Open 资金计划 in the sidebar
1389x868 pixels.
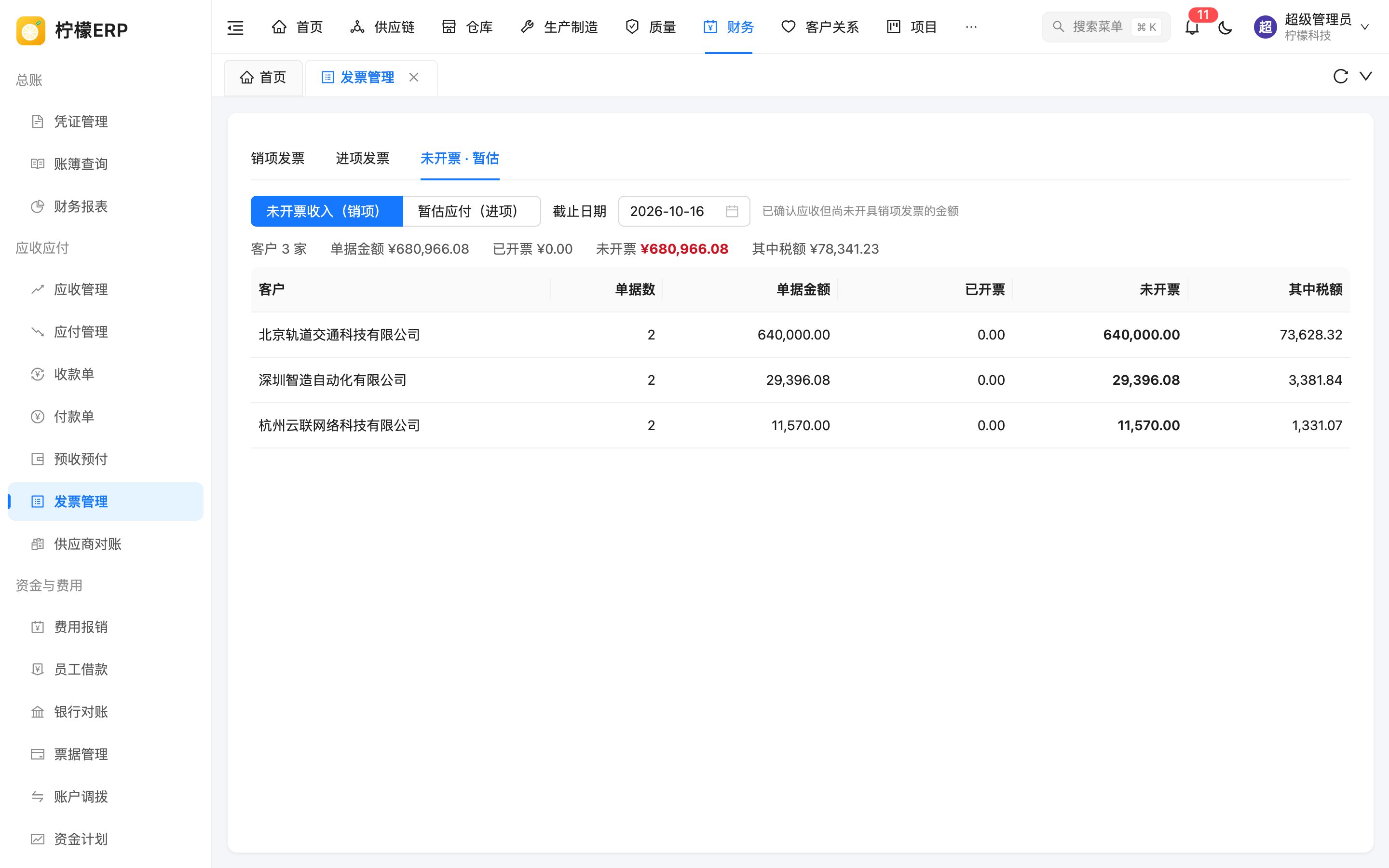click(106, 839)
